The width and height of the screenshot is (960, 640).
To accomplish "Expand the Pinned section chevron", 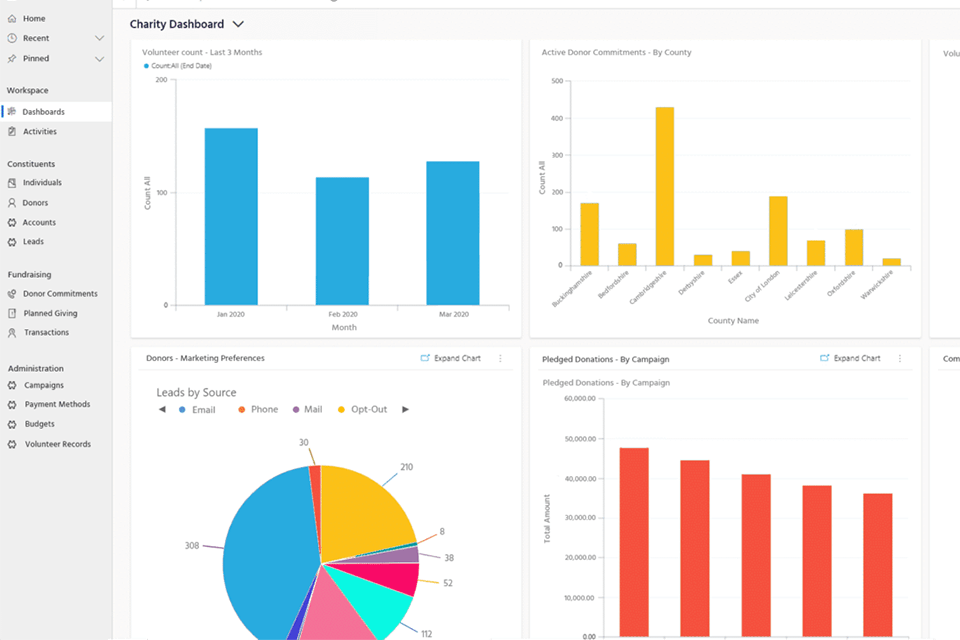I will tap(99, 59).
